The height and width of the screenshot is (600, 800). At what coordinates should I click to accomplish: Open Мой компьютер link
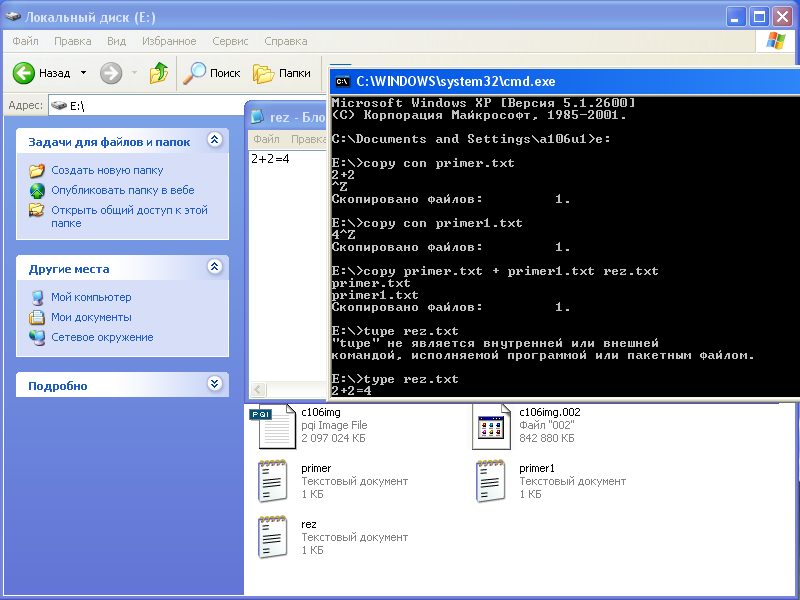pos(91,297)
